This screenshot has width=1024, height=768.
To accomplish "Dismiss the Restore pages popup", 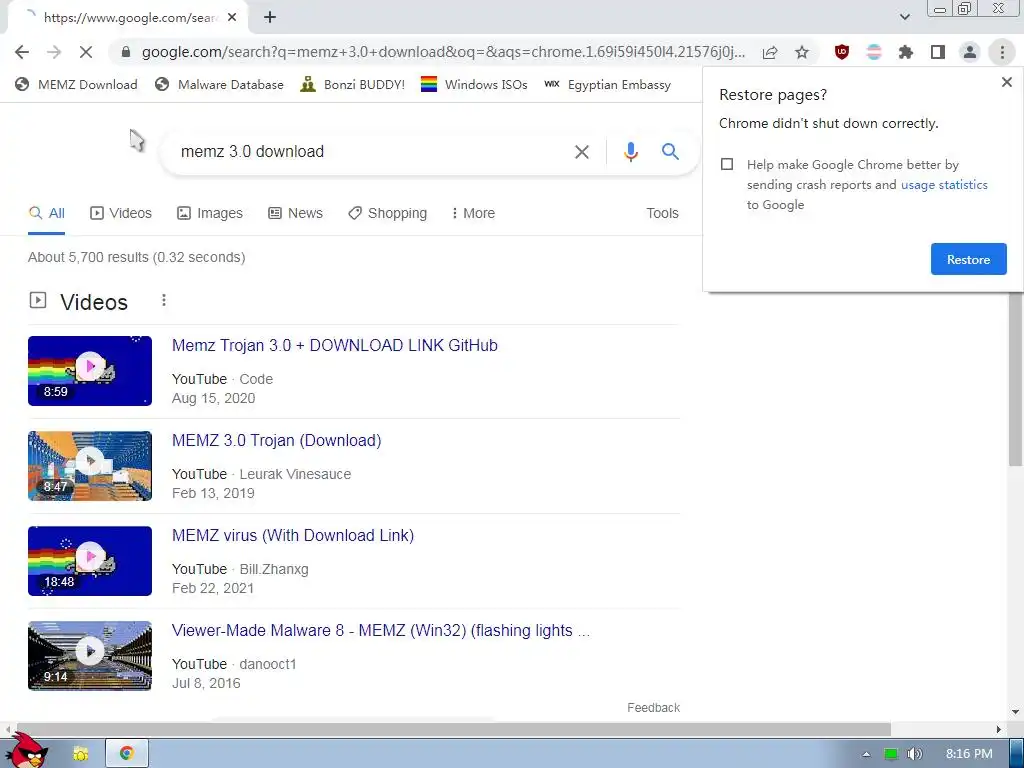I will pyautogui.click(x=1006, y=82).
